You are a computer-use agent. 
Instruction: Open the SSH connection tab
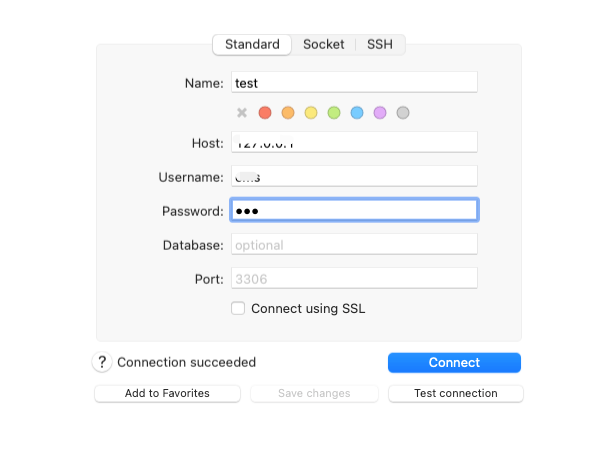click(x=380, y=44)
